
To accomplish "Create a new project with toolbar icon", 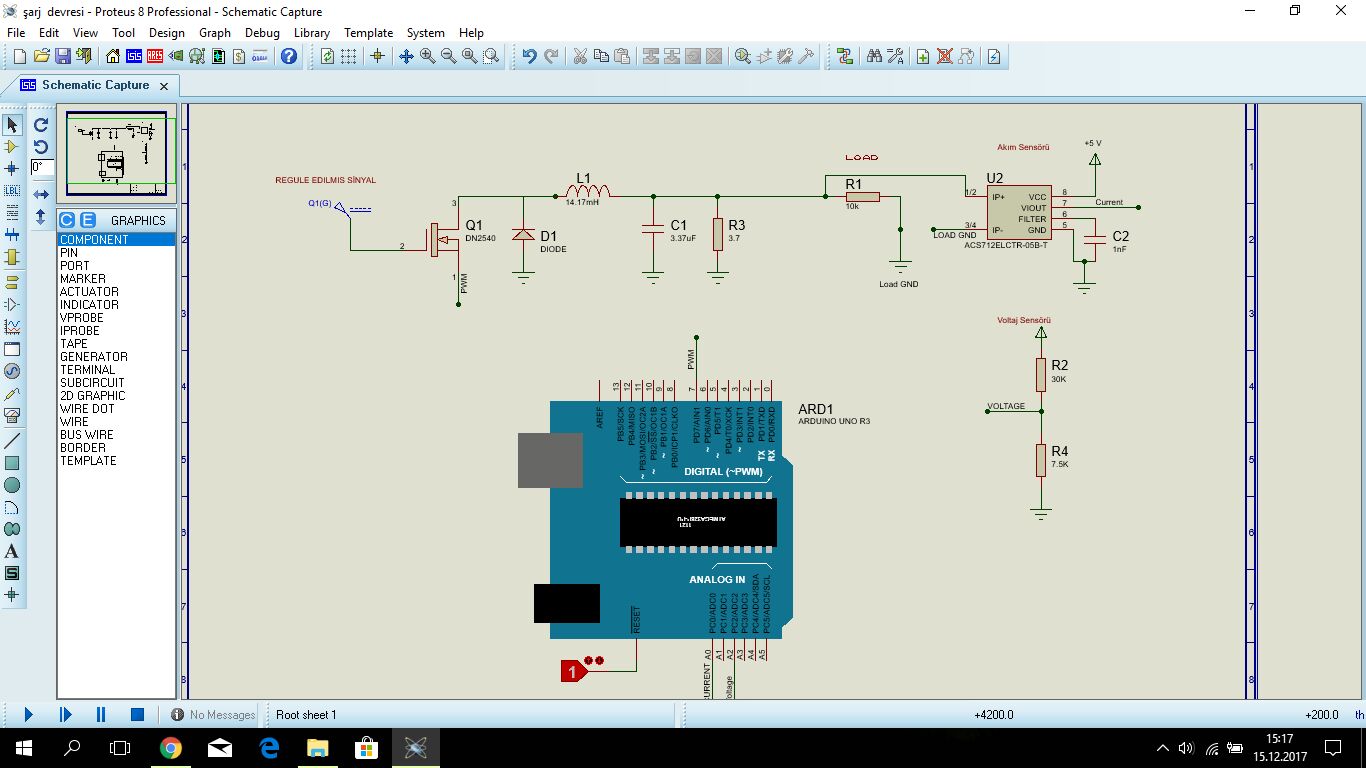I will coord(19,56).
